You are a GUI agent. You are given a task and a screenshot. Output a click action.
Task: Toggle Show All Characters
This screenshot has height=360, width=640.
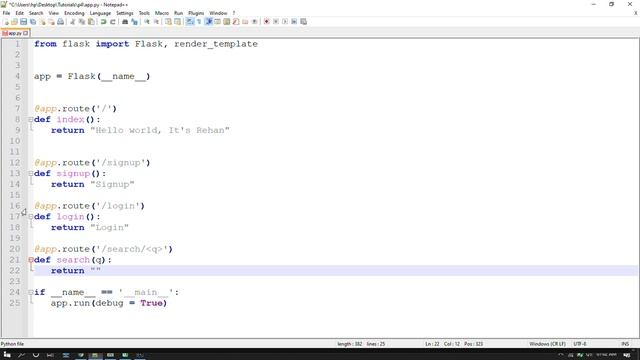pyautogui.click(x=199, y=22)
